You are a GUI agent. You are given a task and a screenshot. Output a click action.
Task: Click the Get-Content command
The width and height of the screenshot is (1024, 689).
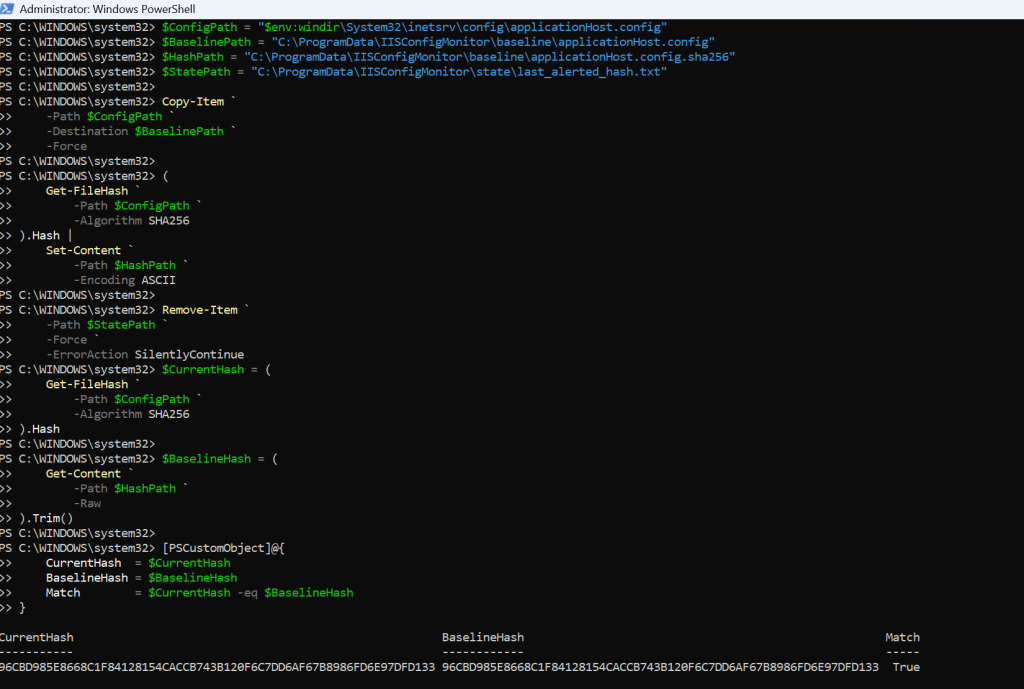[x=83, y=474]
